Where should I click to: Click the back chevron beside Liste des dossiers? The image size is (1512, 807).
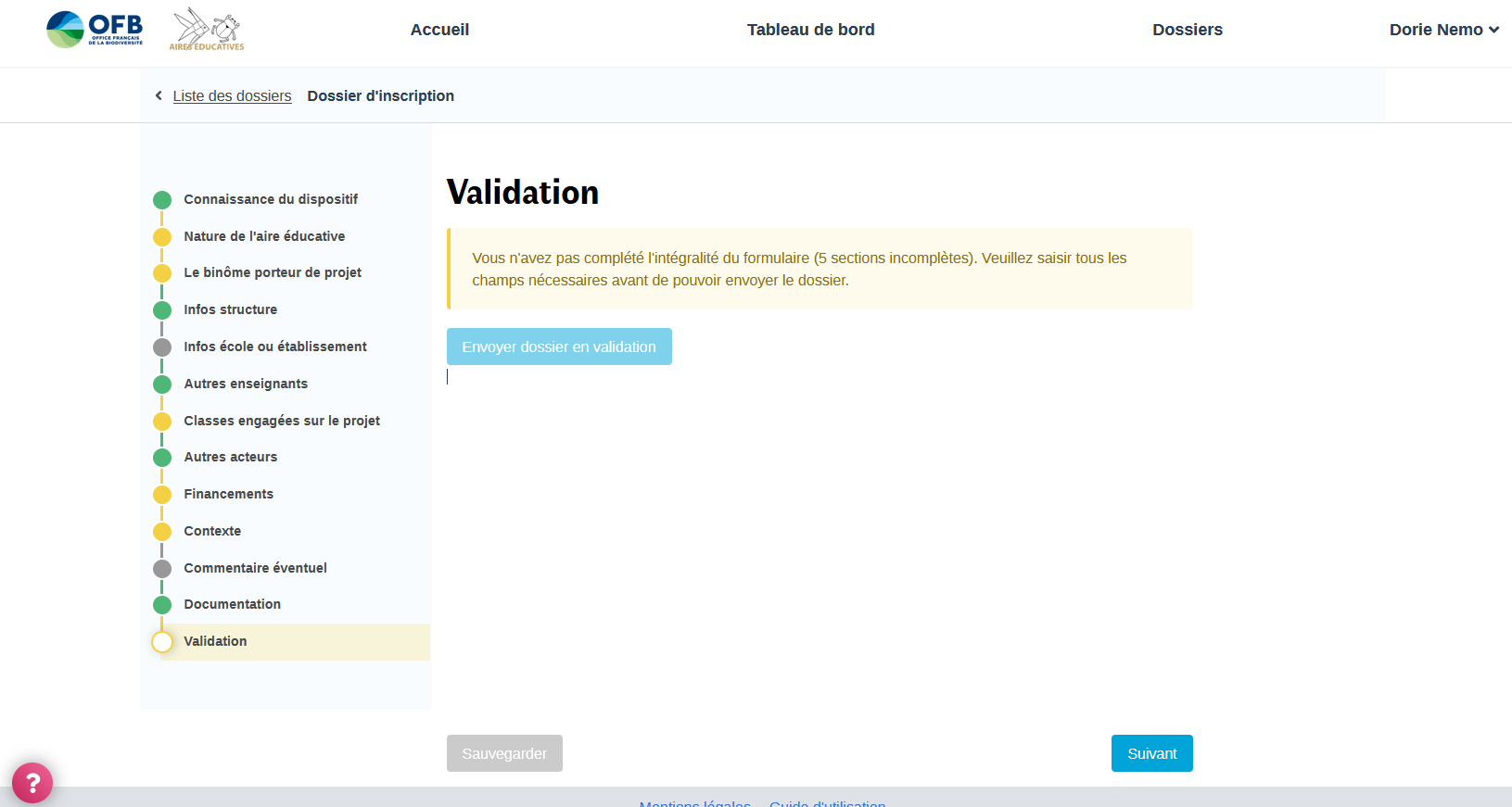pyautogui.click(x=159, y=95)
